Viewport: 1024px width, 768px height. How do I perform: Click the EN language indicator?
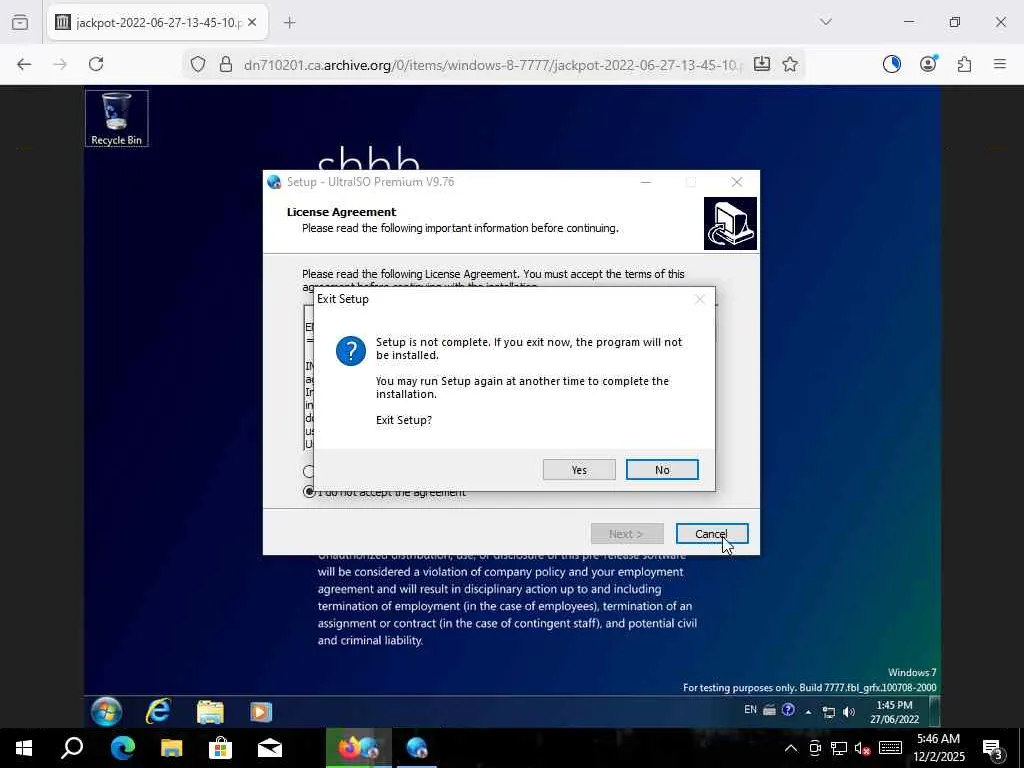750,710
